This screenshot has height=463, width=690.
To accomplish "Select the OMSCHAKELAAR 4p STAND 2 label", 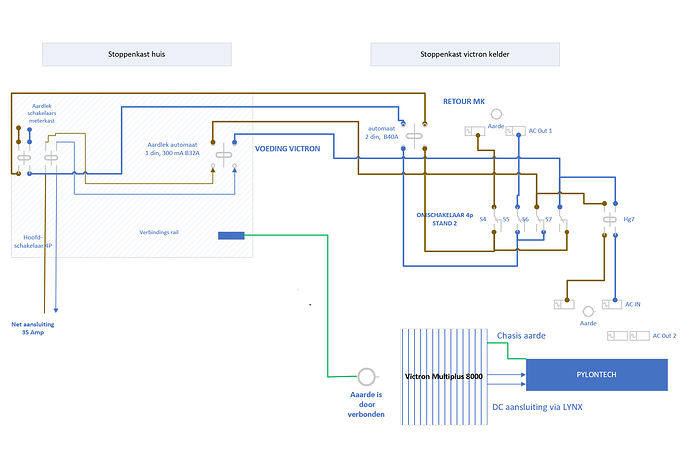I will [444, 219].
